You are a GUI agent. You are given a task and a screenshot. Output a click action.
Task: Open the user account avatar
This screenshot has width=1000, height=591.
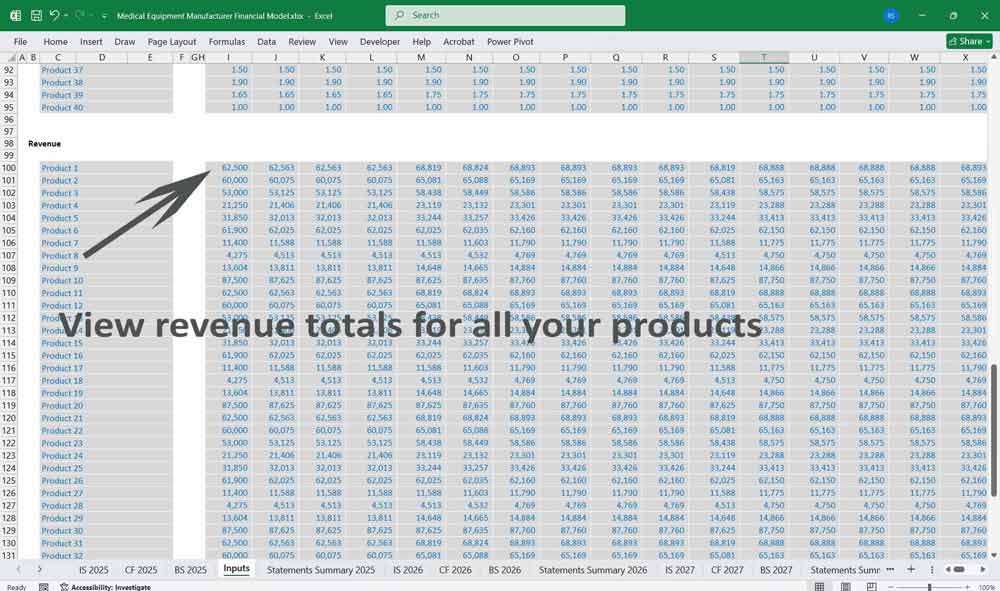click(x=891, y=16)
